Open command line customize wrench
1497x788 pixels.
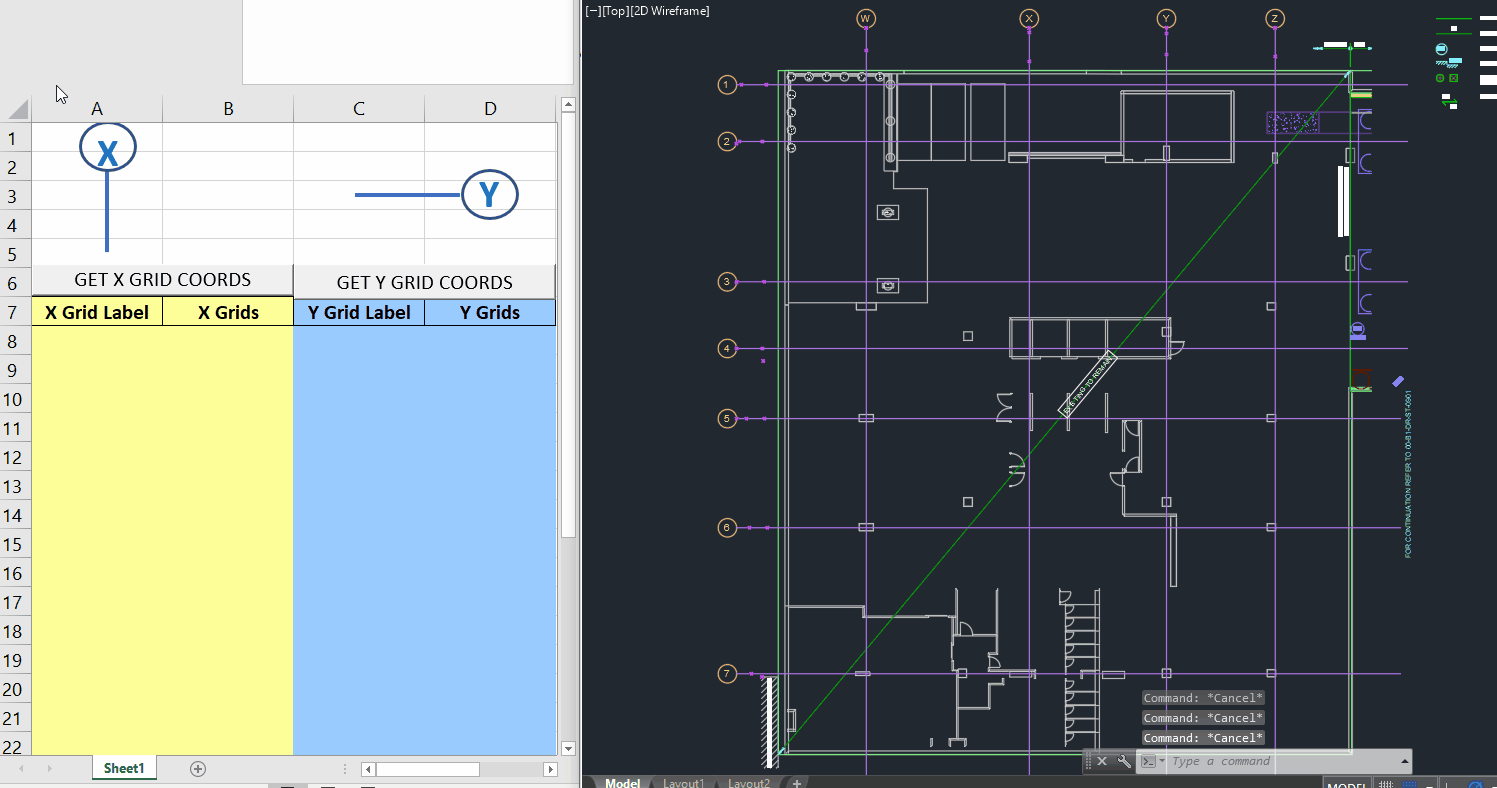click(x=1123, y=761)
